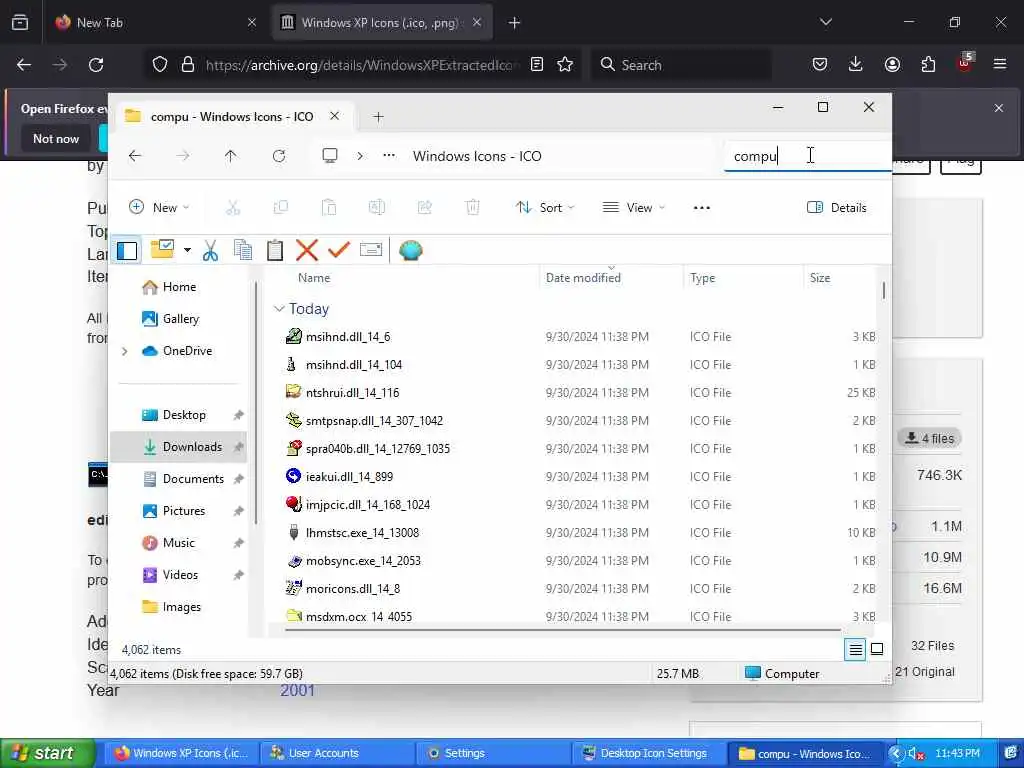Click the Cut scissors icon in classic toolbar
The width and height of the screenshot is (1024, 768).
[x=210, y=250]
